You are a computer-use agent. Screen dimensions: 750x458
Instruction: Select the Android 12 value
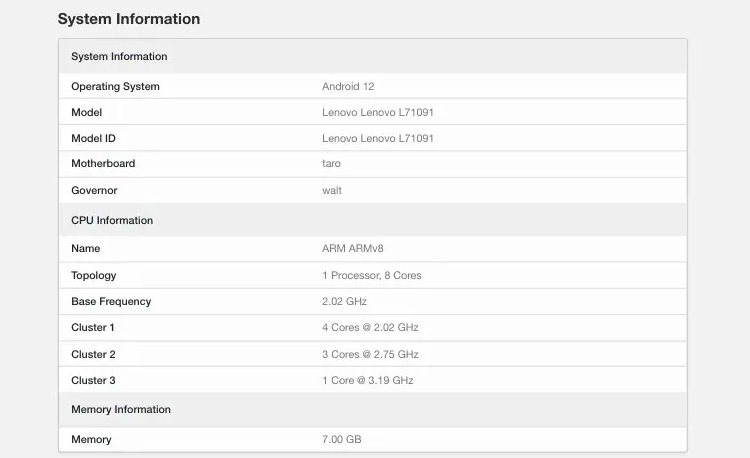click(347, 87)
